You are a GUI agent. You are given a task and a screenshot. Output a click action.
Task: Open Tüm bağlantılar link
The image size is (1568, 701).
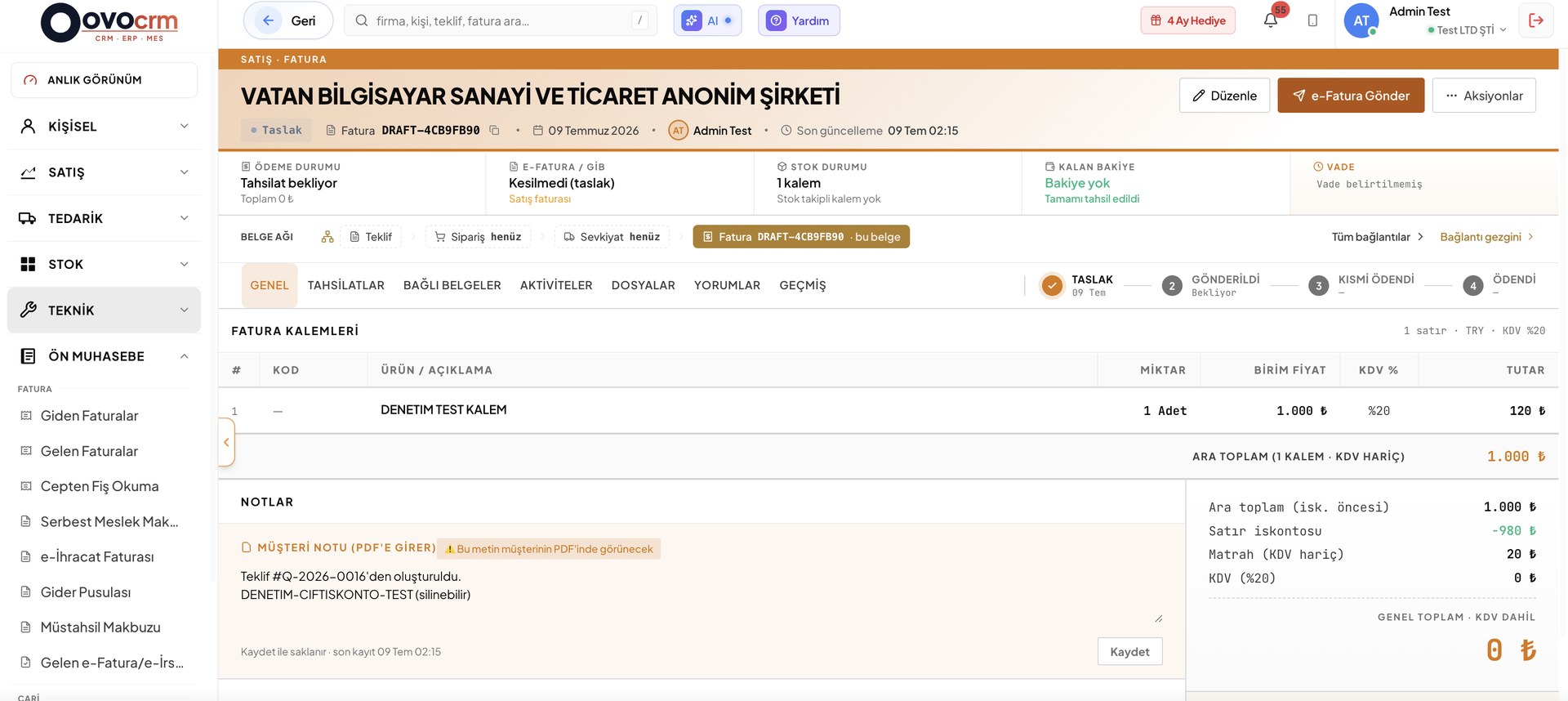tap(1378, 237)
